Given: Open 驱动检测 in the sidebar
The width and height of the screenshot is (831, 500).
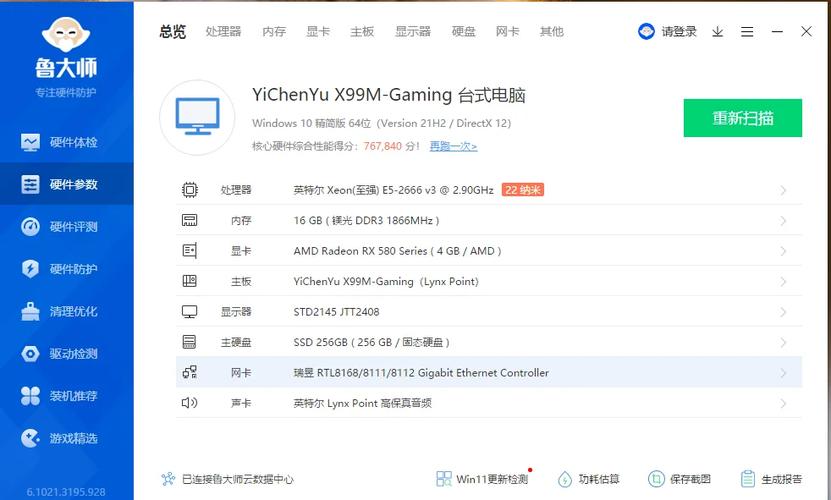Looking at the screenshot, I should 66,353.
